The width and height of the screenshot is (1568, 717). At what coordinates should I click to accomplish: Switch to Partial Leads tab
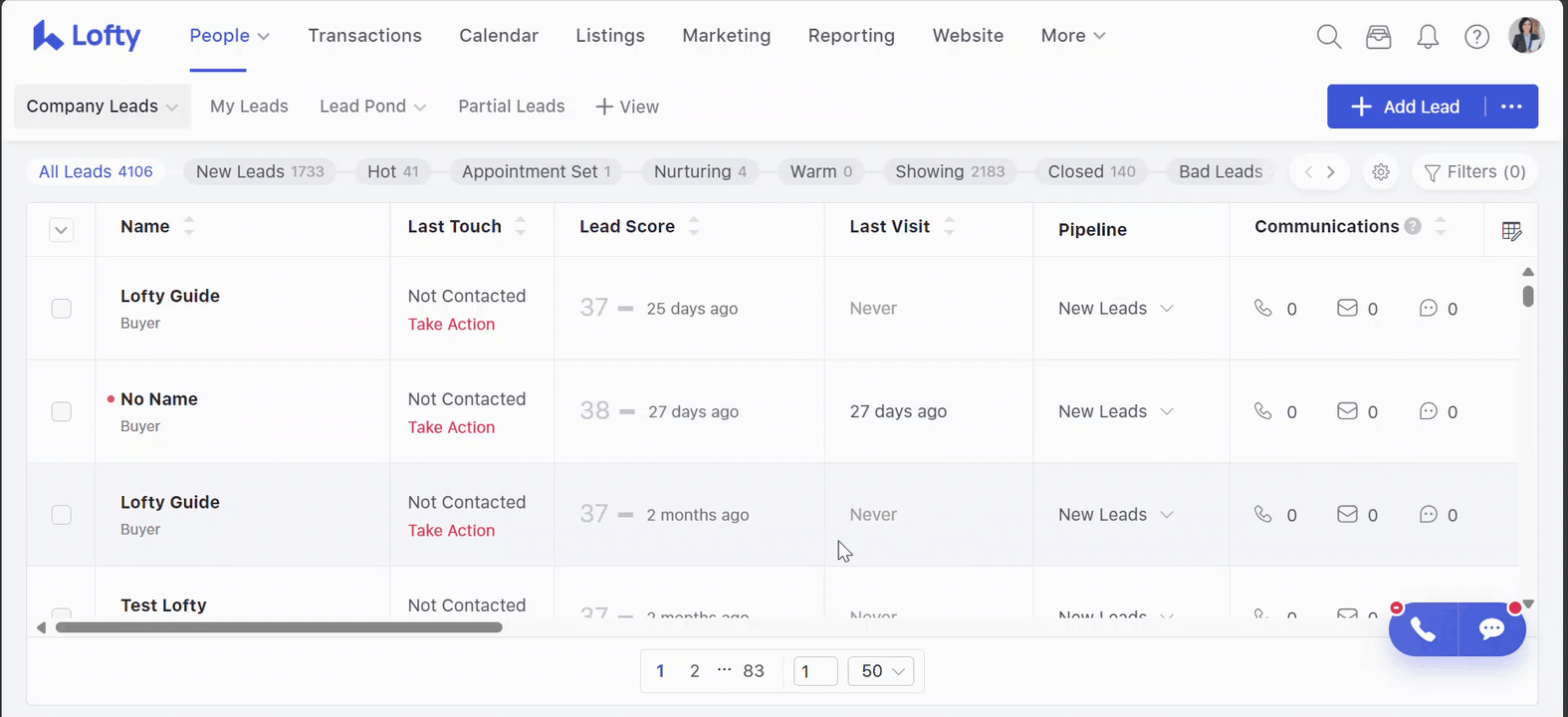[x=512, y=107]
